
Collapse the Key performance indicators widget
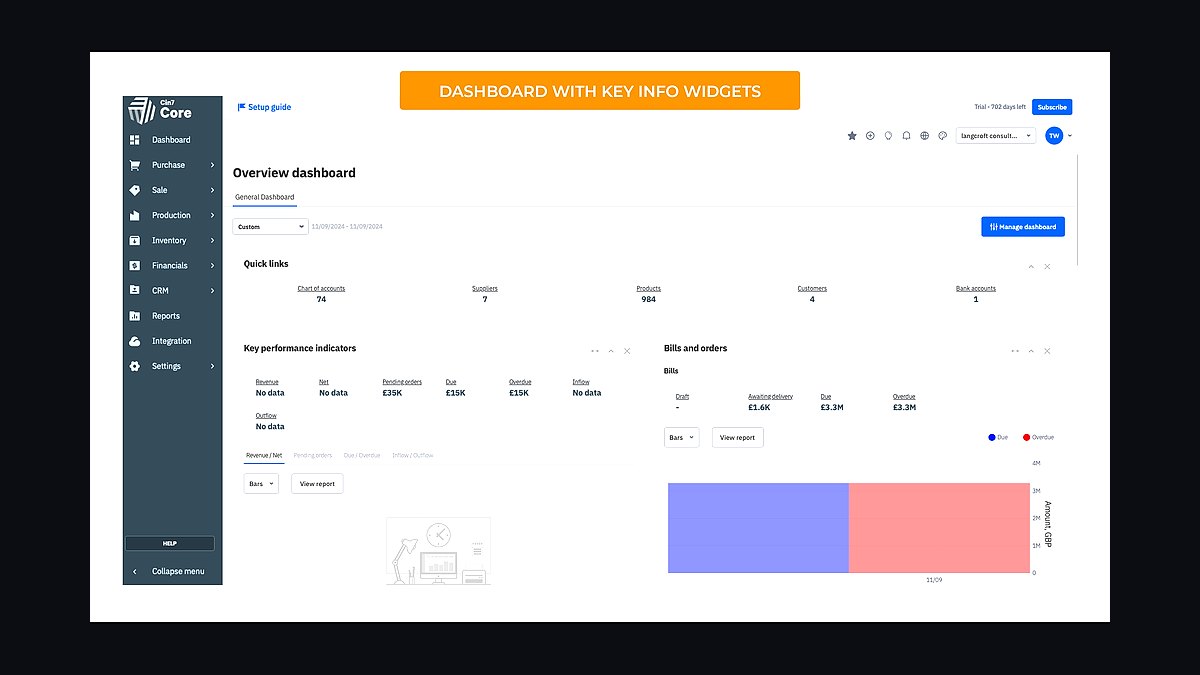(611, 351)
